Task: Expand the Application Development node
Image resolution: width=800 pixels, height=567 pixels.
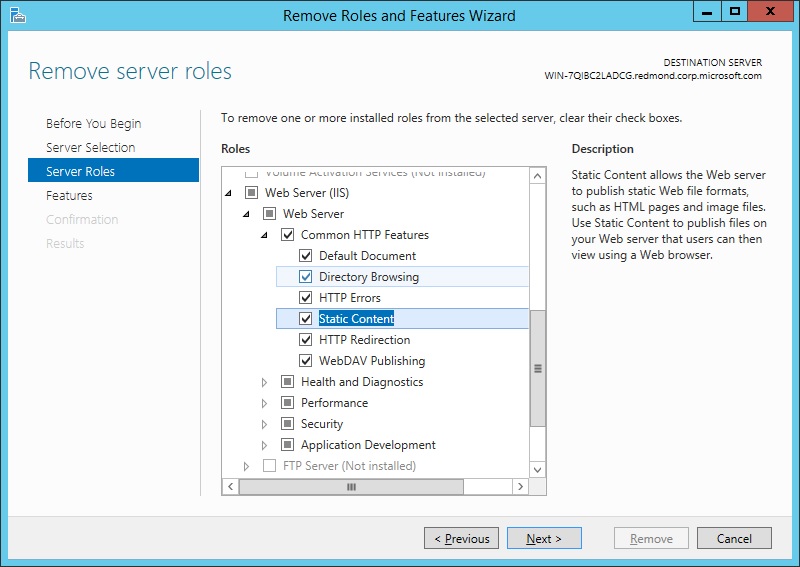Action: [x=264, y=445]
